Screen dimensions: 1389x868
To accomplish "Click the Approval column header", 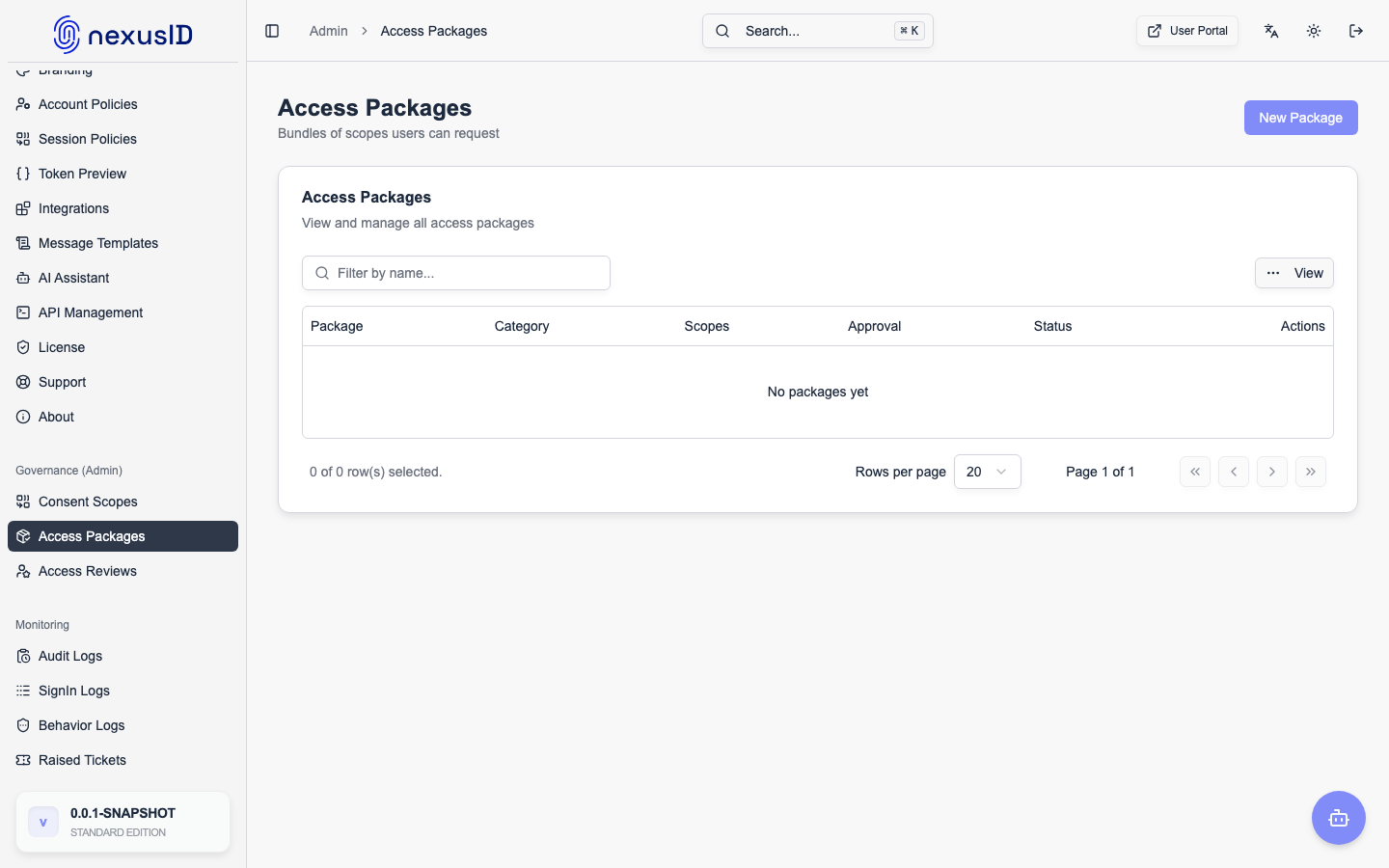I will [x=875, y=326].
